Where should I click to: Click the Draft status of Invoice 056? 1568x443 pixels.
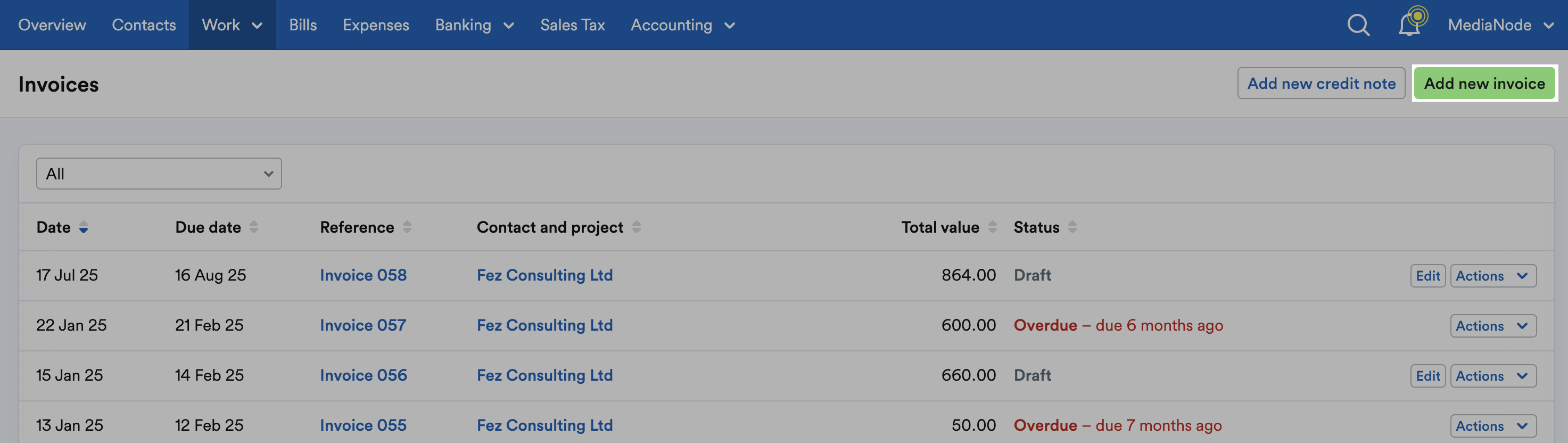click(x=1033, y=375)
